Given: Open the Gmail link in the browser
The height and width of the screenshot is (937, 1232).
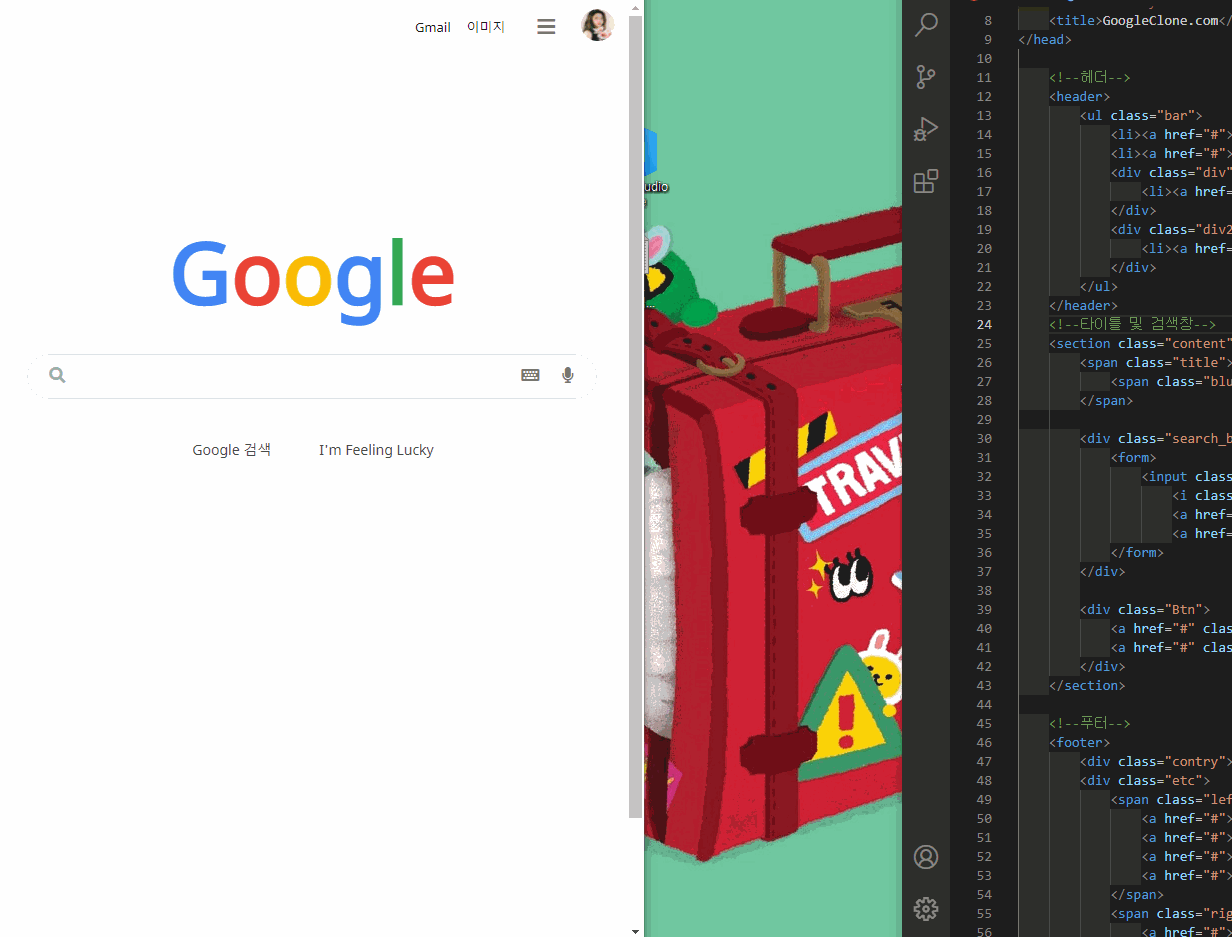Looking at the screenshot, I should (433, 27).
